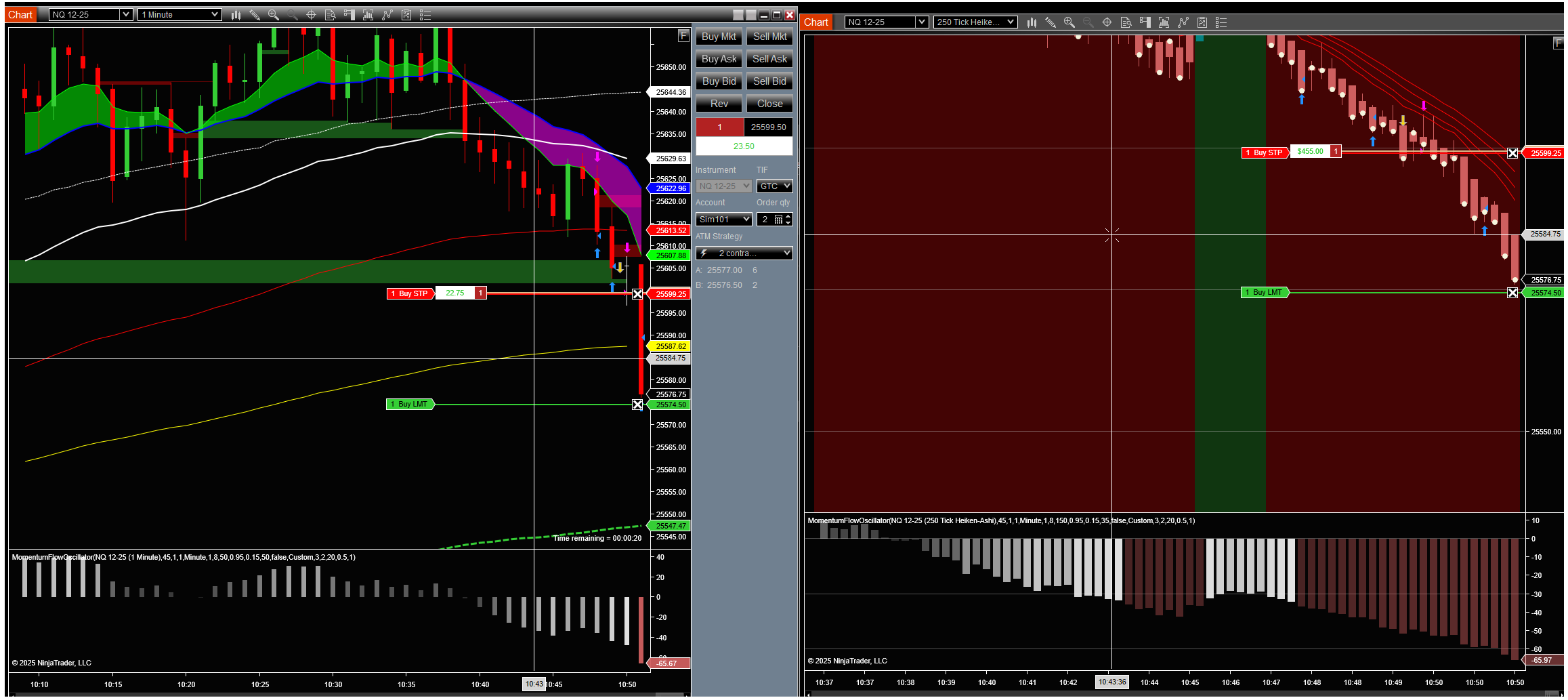The width and height of the screenshot is (1568, 700).
Task: Select the Chart tab of the right window
Action: click(x=815, y=22)
